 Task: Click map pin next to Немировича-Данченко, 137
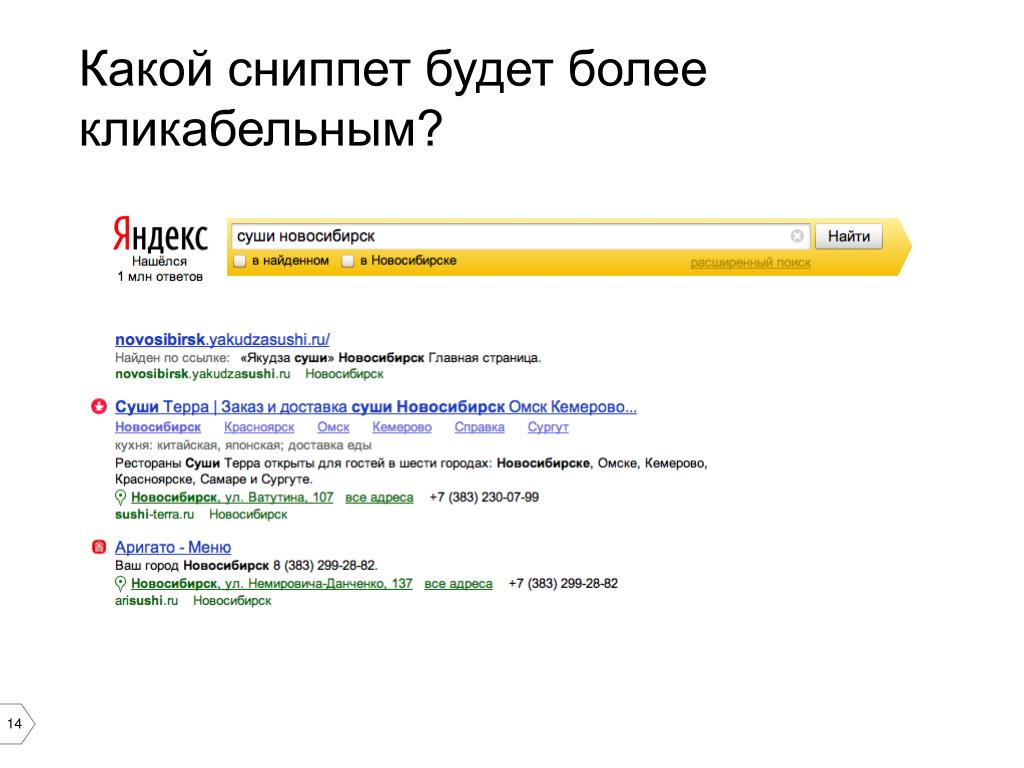120,584
